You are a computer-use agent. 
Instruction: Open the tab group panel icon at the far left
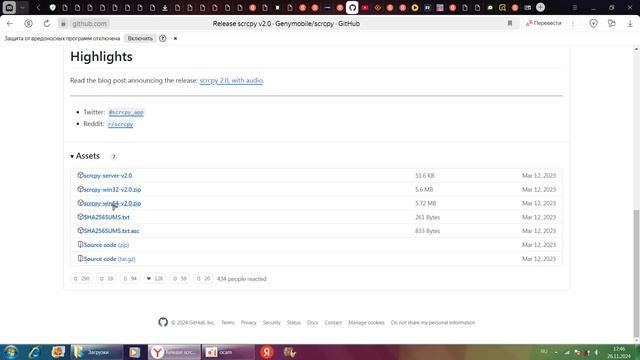click(9, 7)
